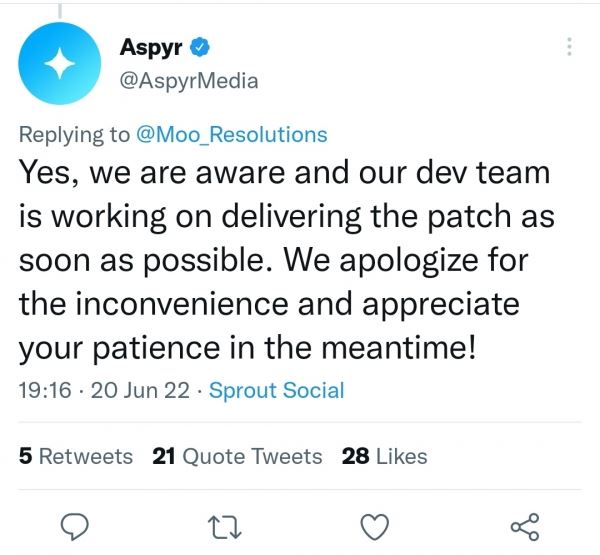Open Aspyr's blue star profile avatar
600x555 pixels.
(x=60, y=63)
